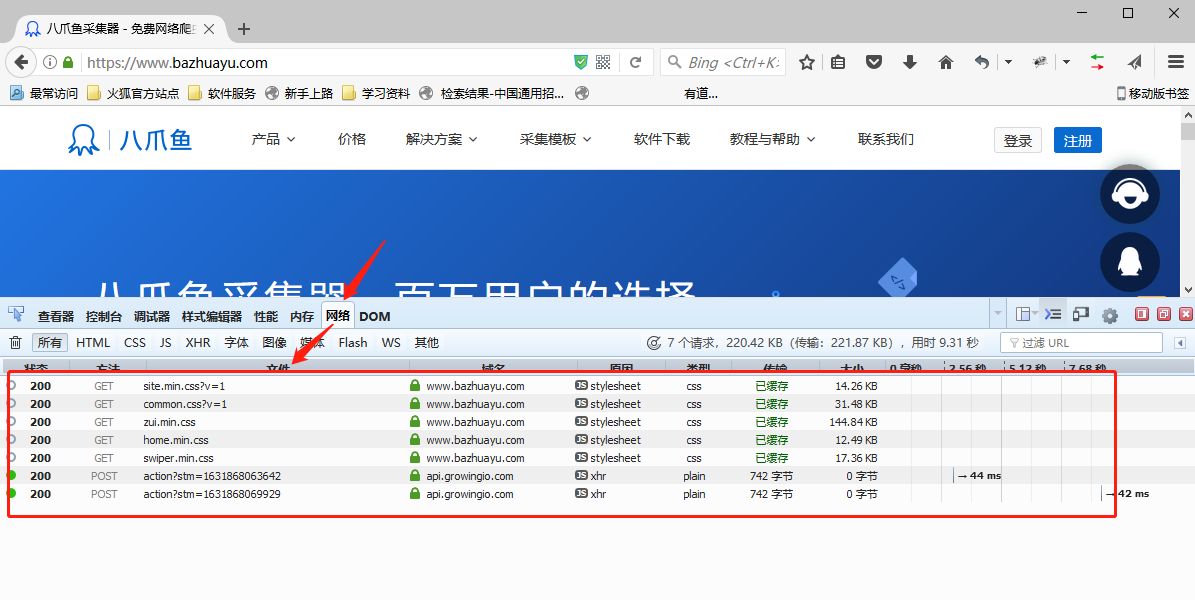Filter requests by HTML

pos(93,343)
